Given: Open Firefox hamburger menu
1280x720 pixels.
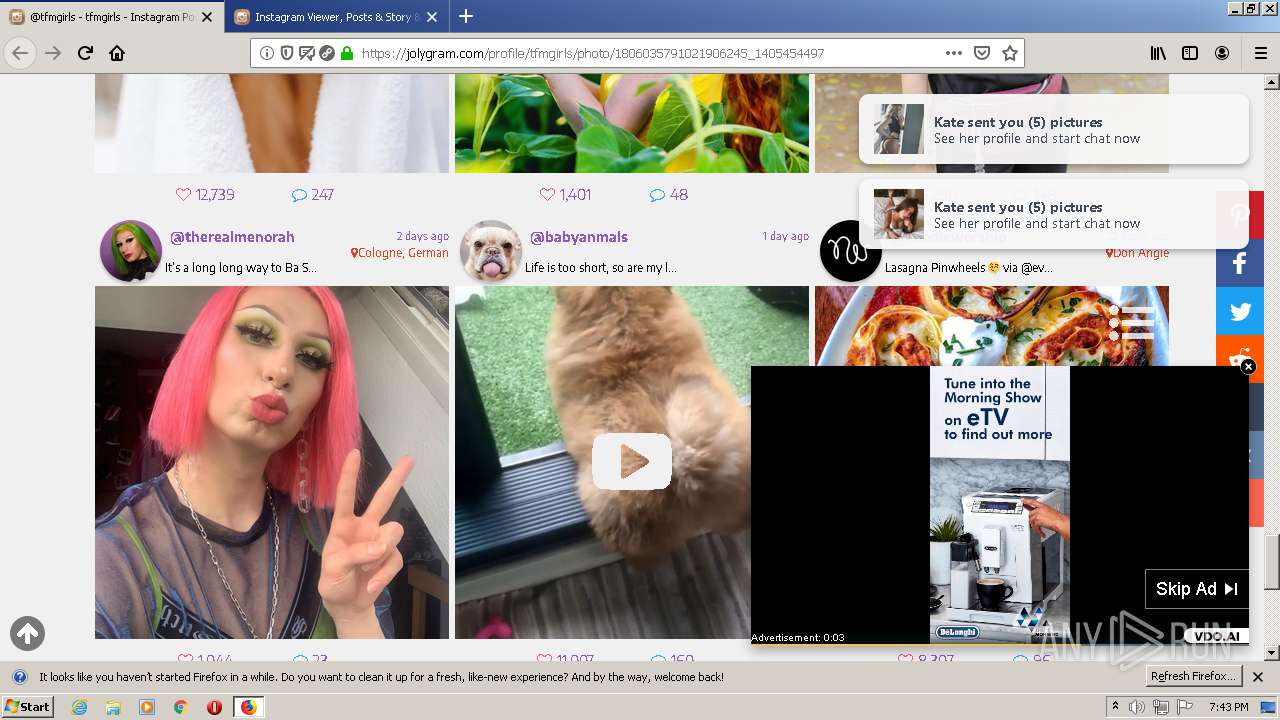Looking at the screenshot, I should click(1260, 53).
